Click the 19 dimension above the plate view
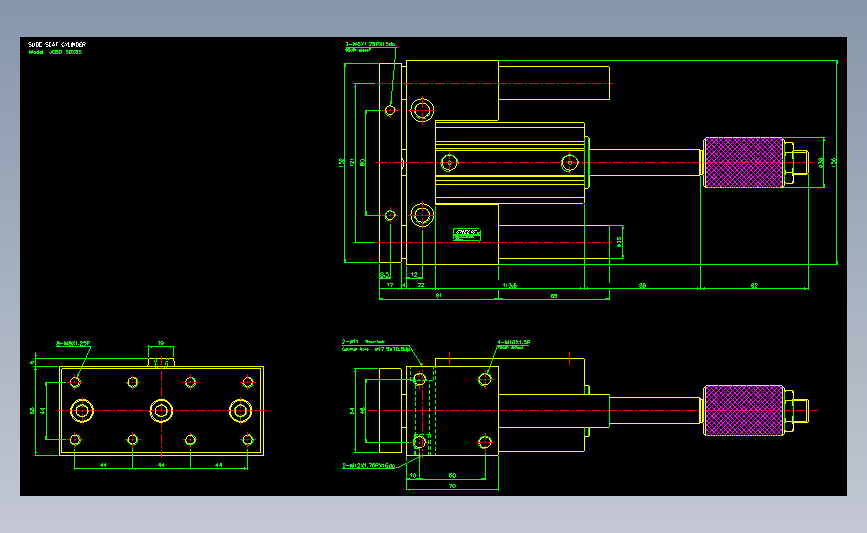The image size is (867, 533). [x=161, y=343]
